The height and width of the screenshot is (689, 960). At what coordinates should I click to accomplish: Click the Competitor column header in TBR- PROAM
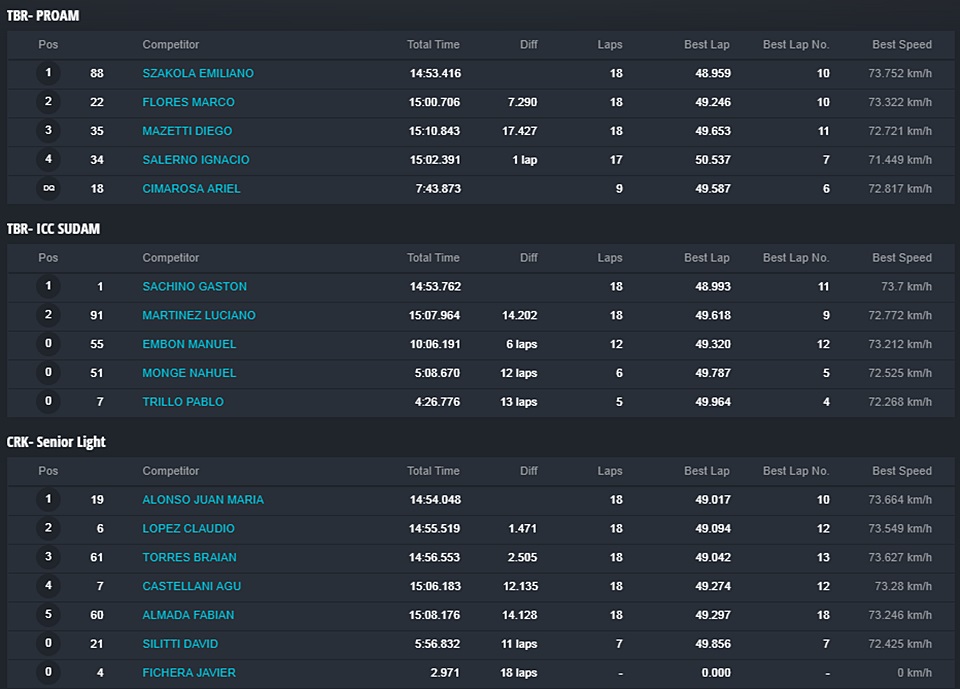click(x=171, y=45)
